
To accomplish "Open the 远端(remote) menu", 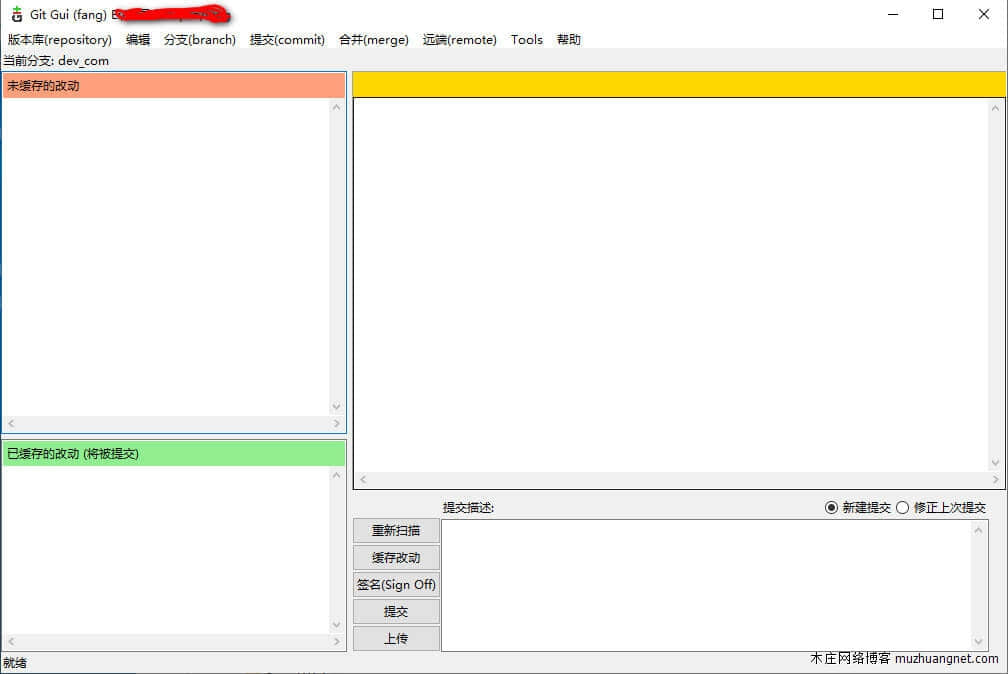I will click(x=459, y=40).
